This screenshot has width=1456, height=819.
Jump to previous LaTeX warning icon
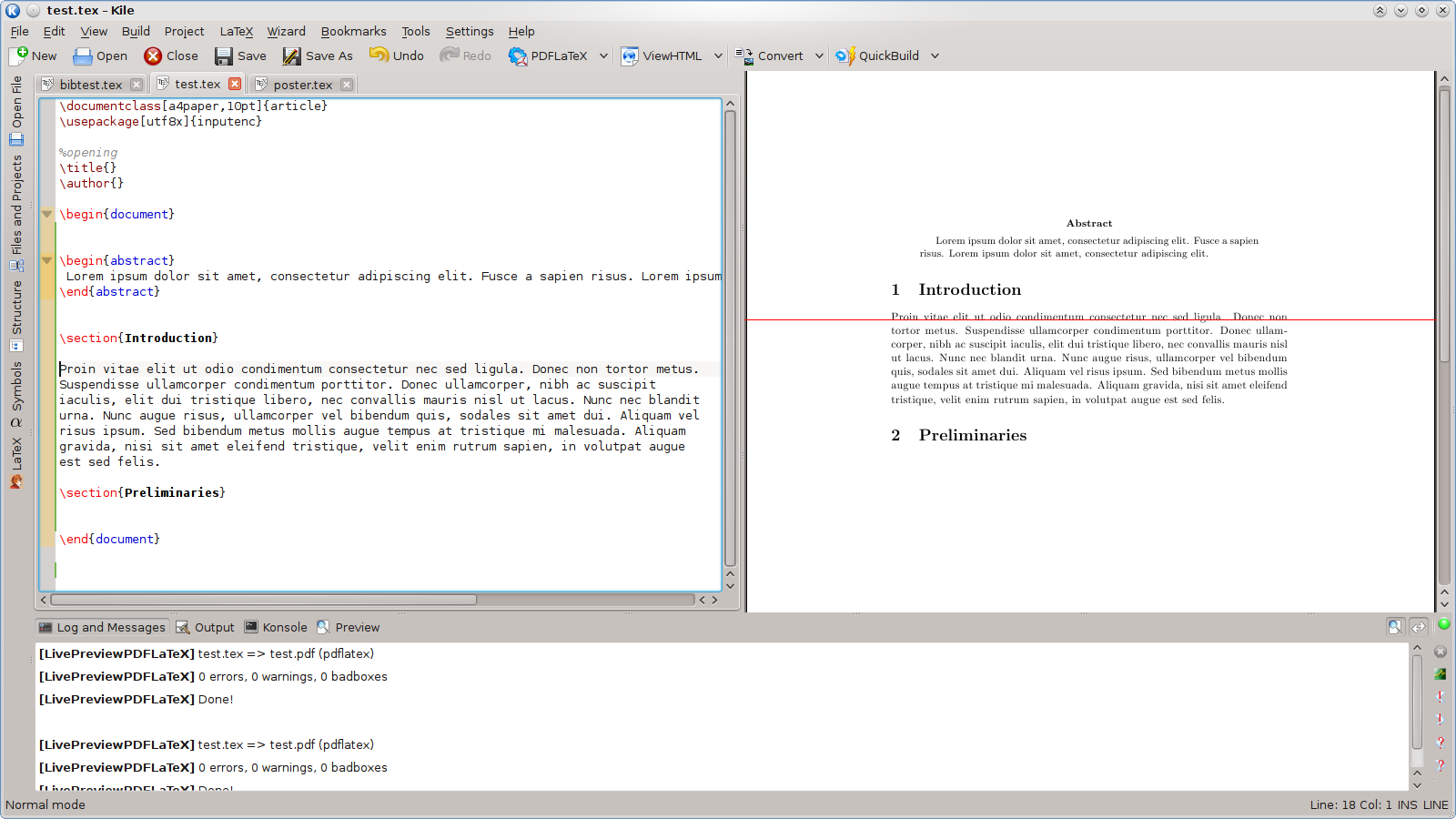1441,743
